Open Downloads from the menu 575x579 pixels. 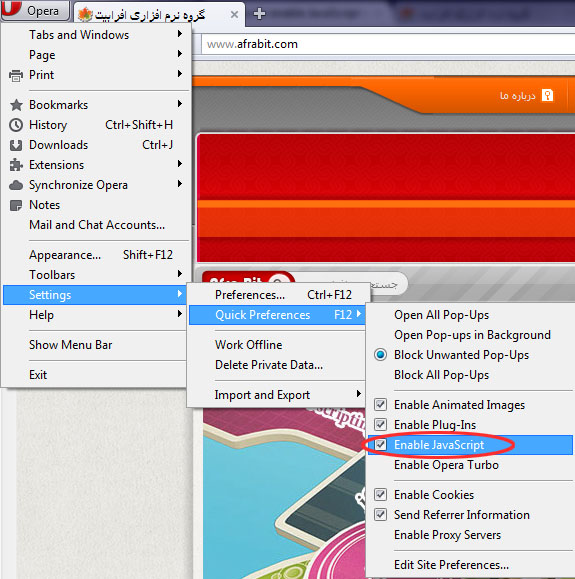pyautogui.click(x=96, y=145)
